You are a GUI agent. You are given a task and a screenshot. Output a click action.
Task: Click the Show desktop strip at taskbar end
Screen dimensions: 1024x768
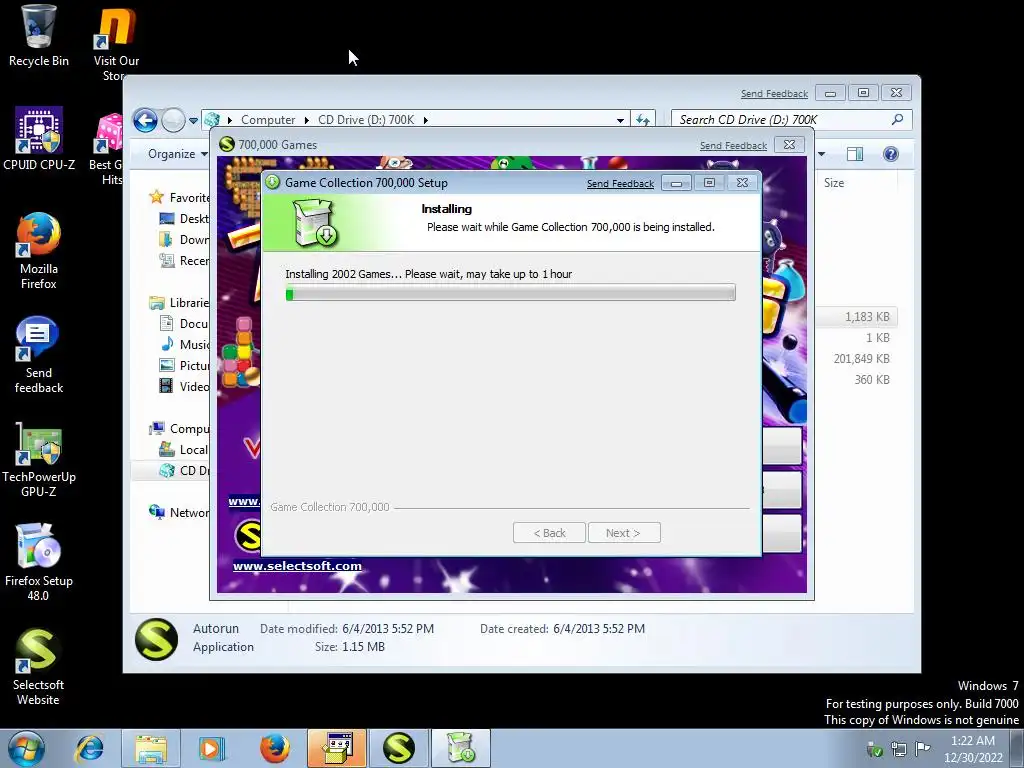tap(1017, 748)
